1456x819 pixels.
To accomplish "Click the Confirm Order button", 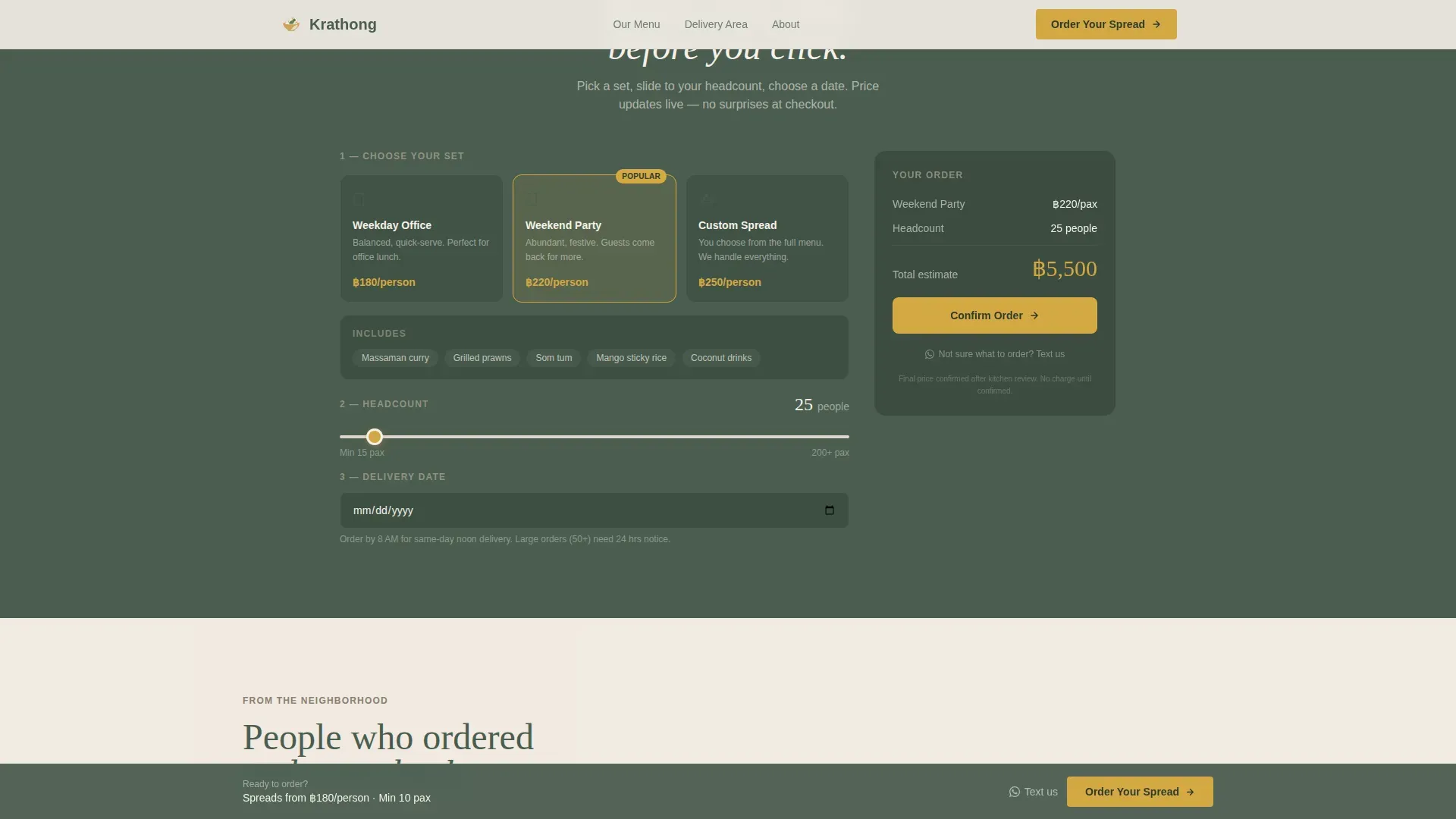I will (x=995, y=315).
